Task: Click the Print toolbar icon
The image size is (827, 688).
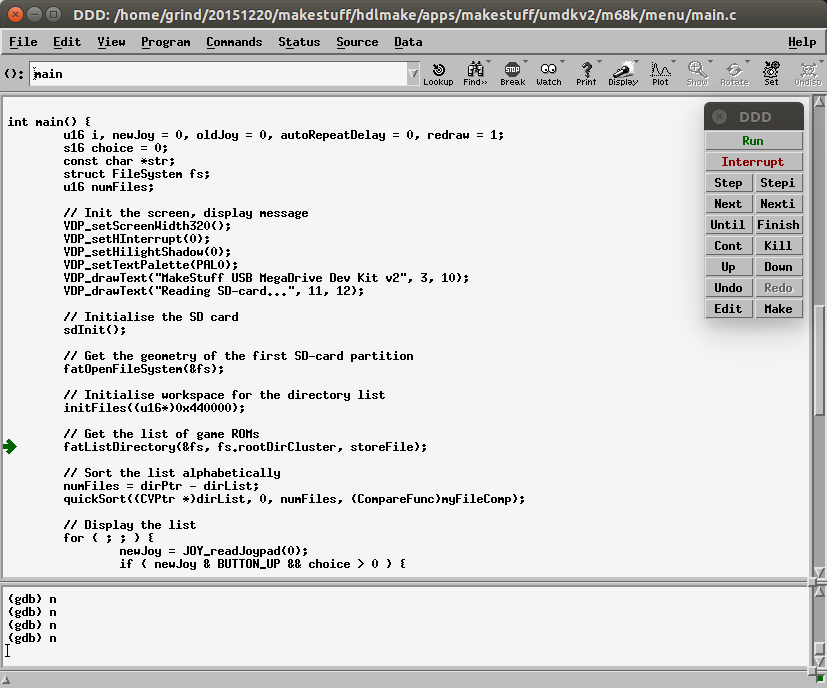Action: (585, 73)
